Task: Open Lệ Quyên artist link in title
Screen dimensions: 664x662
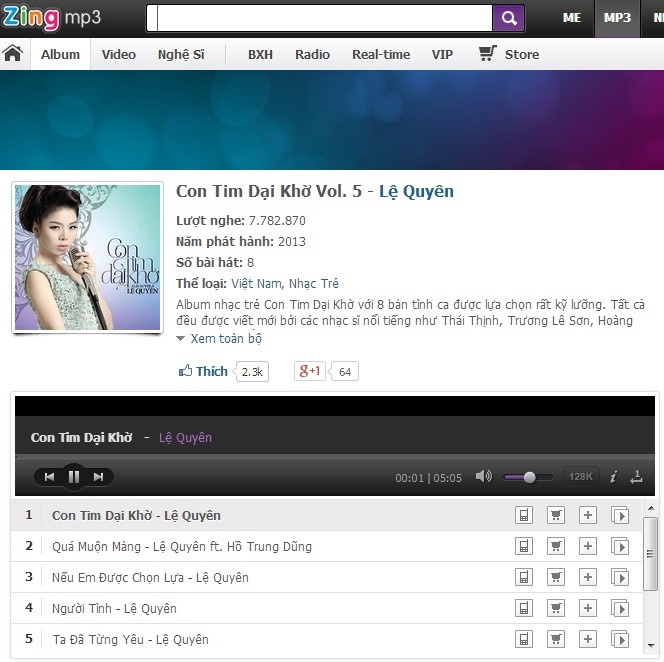Action: (416, 191)
